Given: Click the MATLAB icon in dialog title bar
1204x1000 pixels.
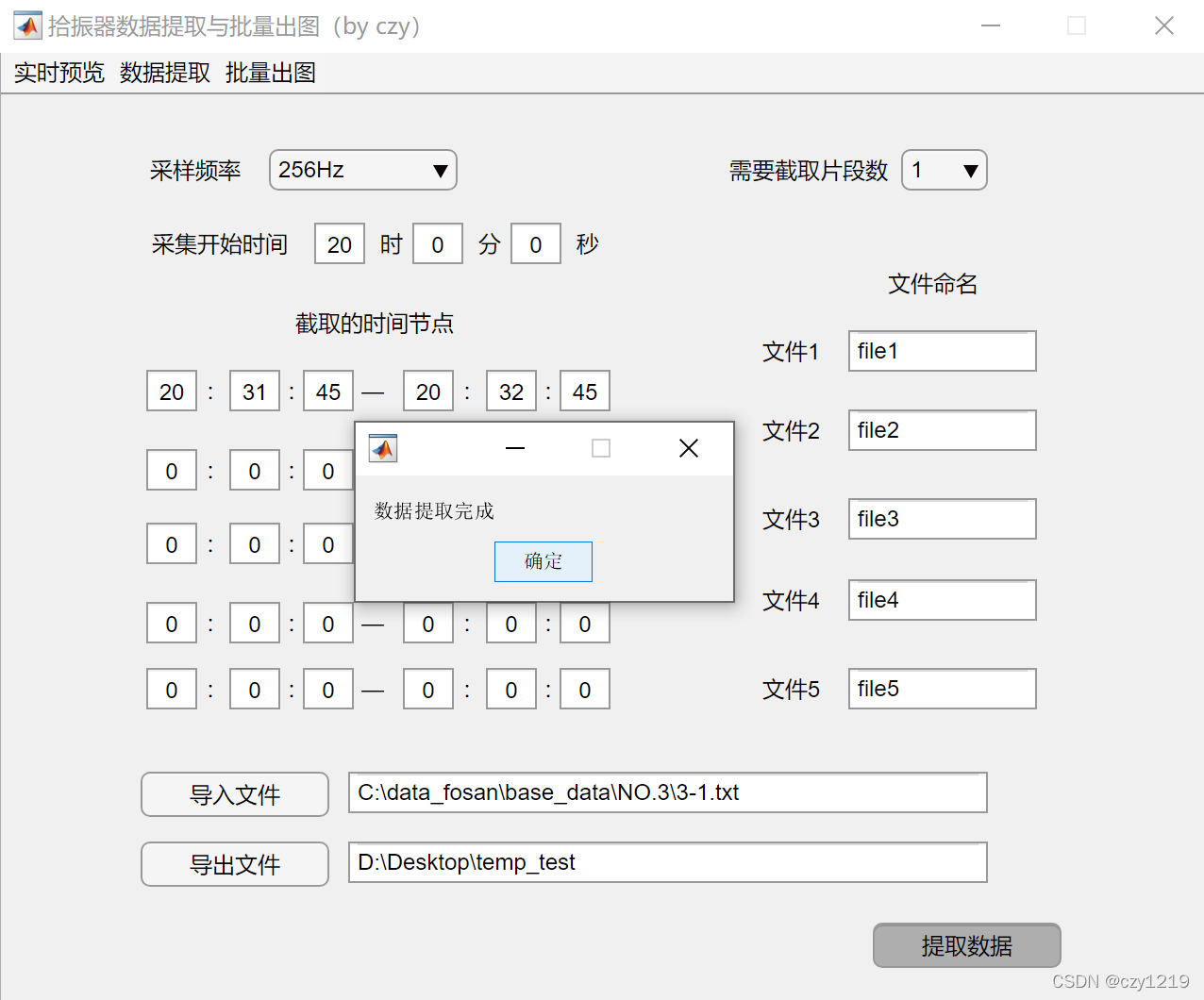Looking at the screenshot, I should 383,448.
